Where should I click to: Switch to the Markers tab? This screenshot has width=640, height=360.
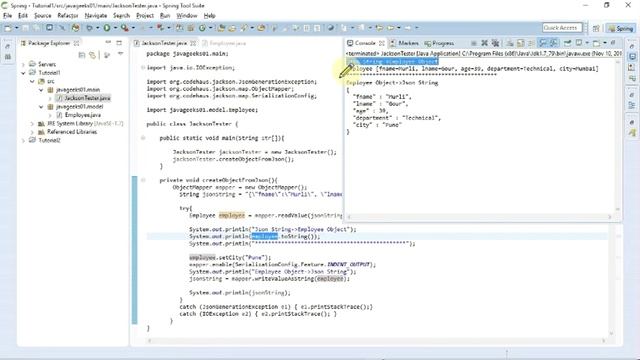404,43
